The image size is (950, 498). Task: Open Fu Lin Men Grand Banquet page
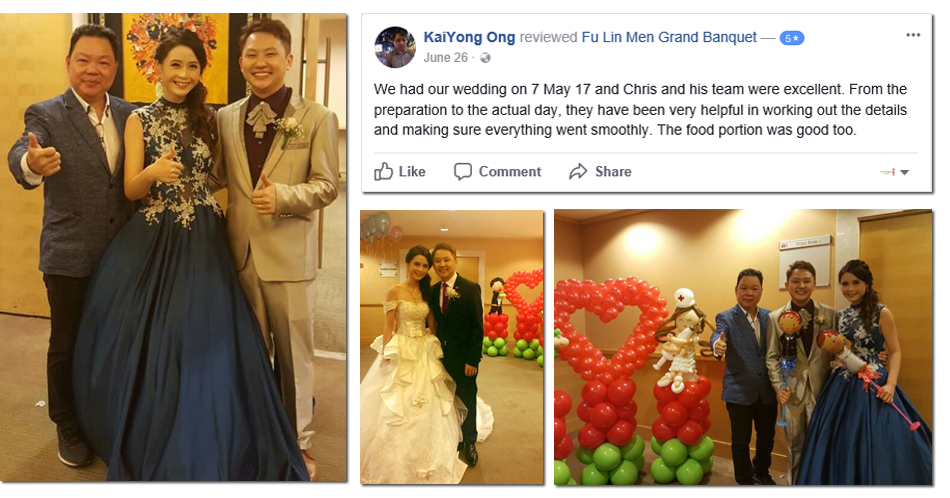pos(669,37)
